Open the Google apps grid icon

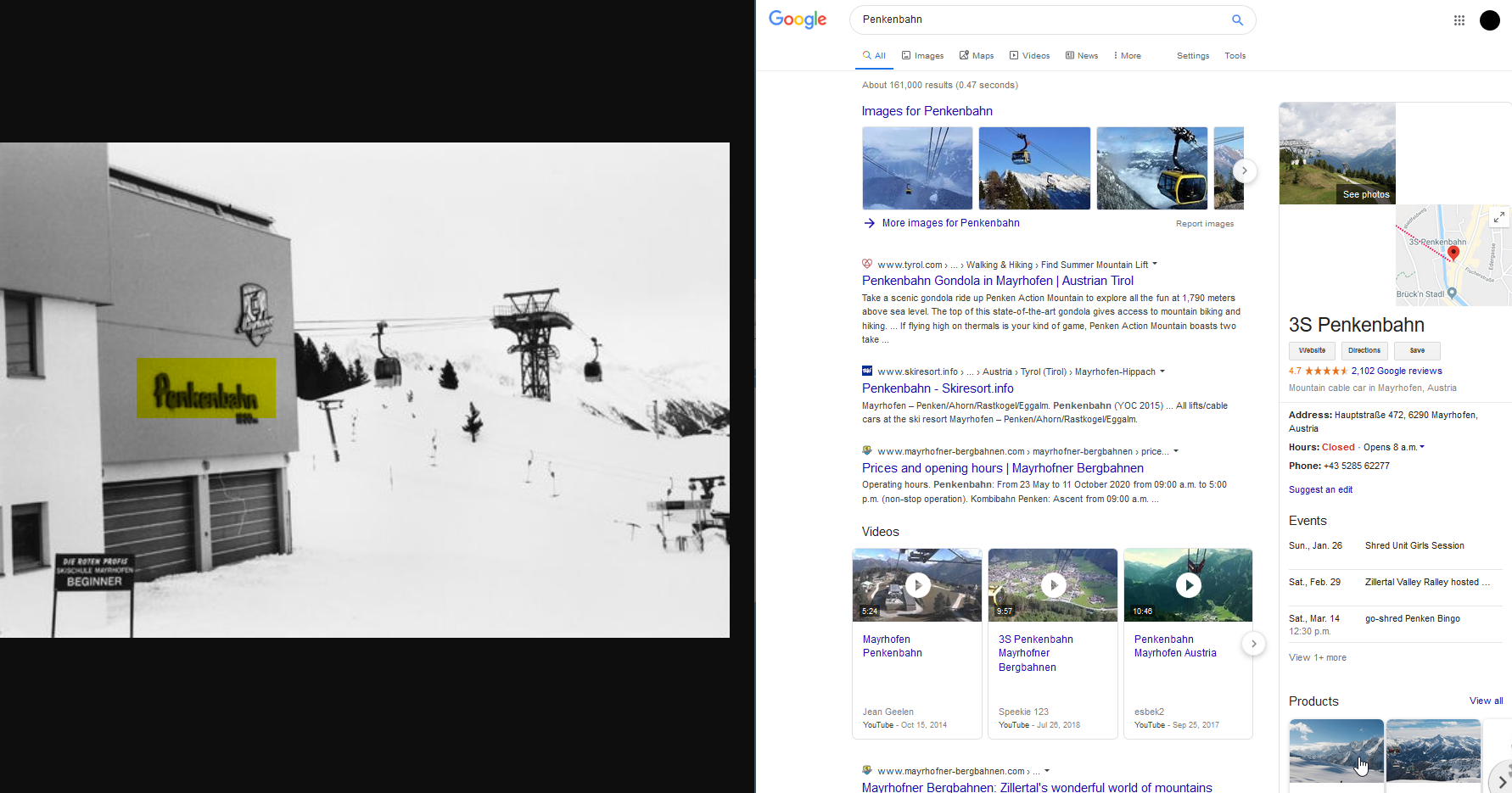(x=1459, y=20)
